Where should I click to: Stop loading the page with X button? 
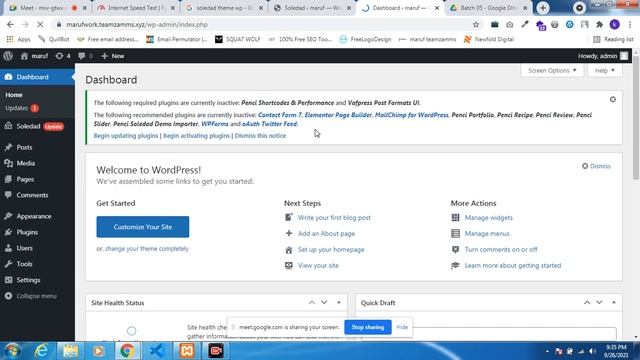(x=40, y=24)
